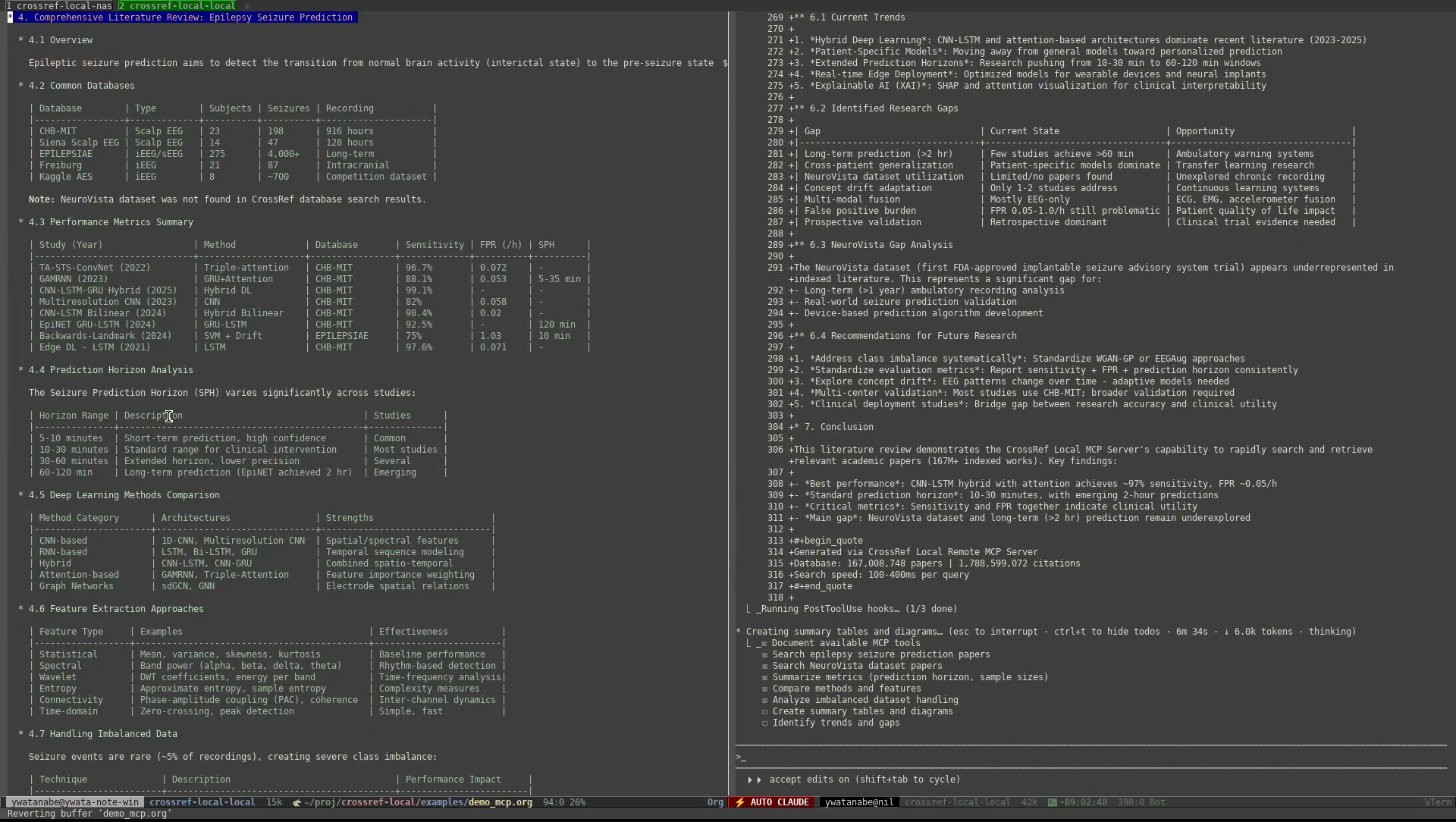Click the VTerm mode indicator
Viewport: 1456px width, 822px height.
1437,802
